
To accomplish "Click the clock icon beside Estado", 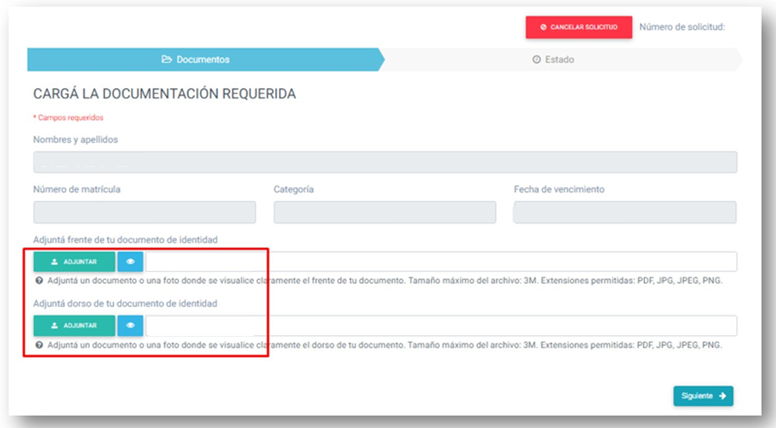I will coord(536,60).
